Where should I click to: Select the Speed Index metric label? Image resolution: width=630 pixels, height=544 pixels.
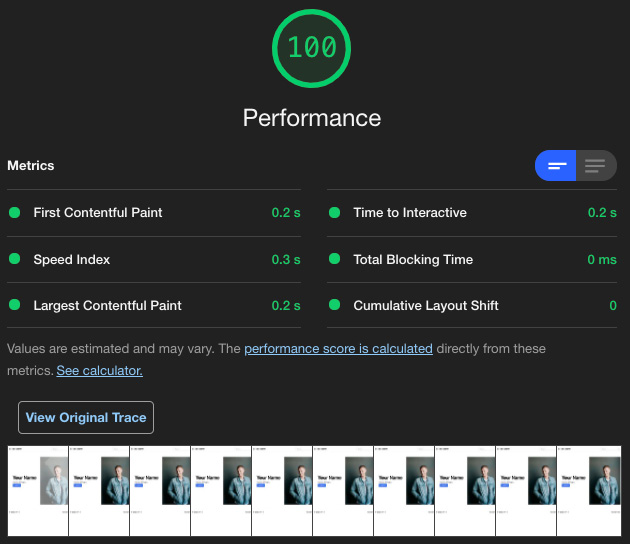[x=72, y=260]
